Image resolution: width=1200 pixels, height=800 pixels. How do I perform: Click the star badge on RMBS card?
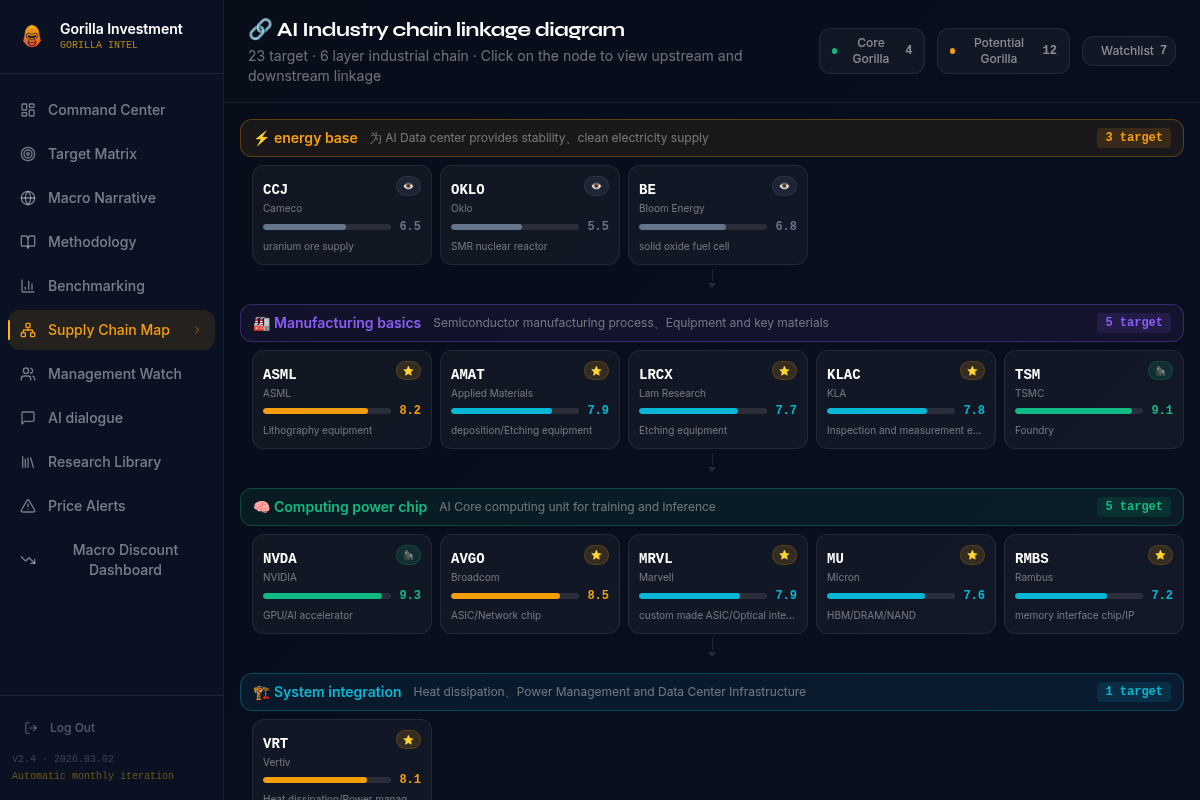[1160, 555]
